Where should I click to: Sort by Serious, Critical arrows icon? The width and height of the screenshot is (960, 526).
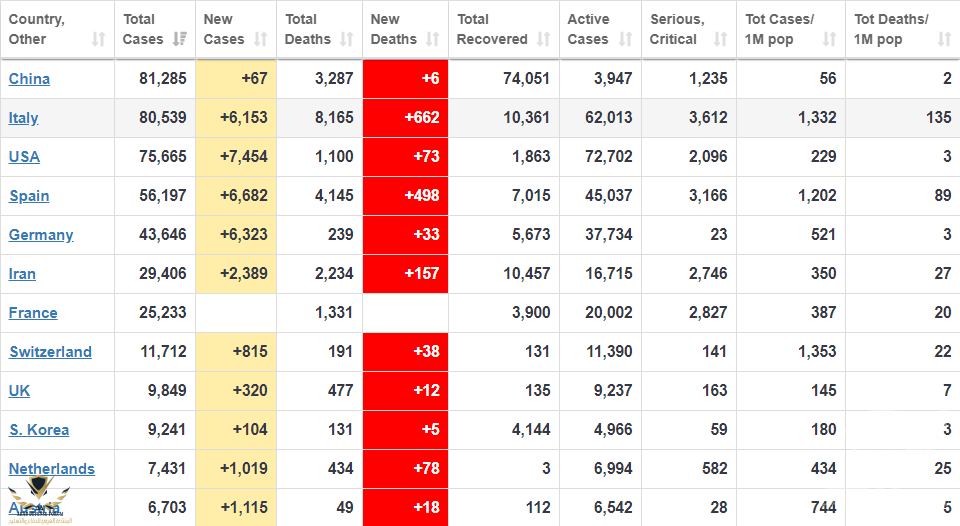click(720, 39)
